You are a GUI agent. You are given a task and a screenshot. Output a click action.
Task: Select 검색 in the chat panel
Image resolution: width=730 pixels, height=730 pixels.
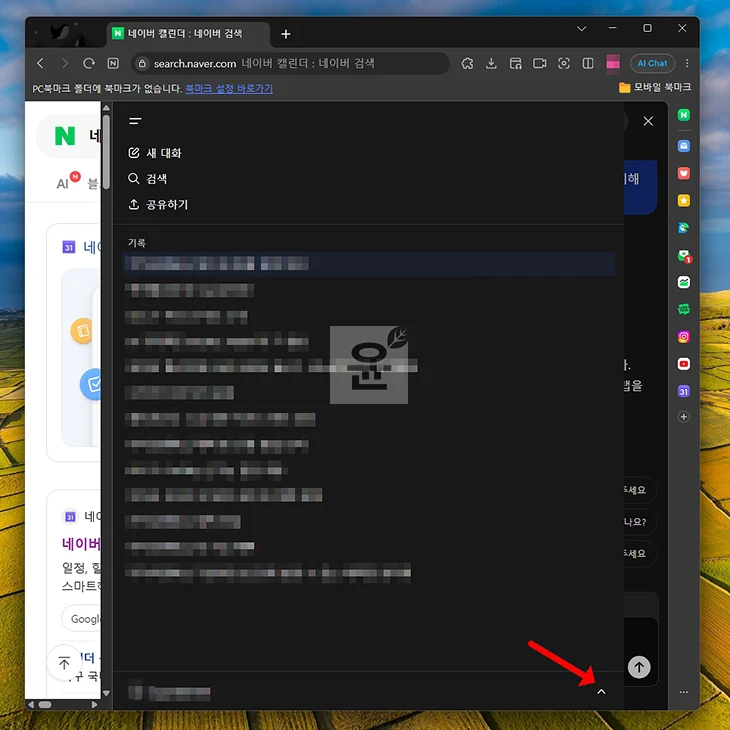click(148, 179)
